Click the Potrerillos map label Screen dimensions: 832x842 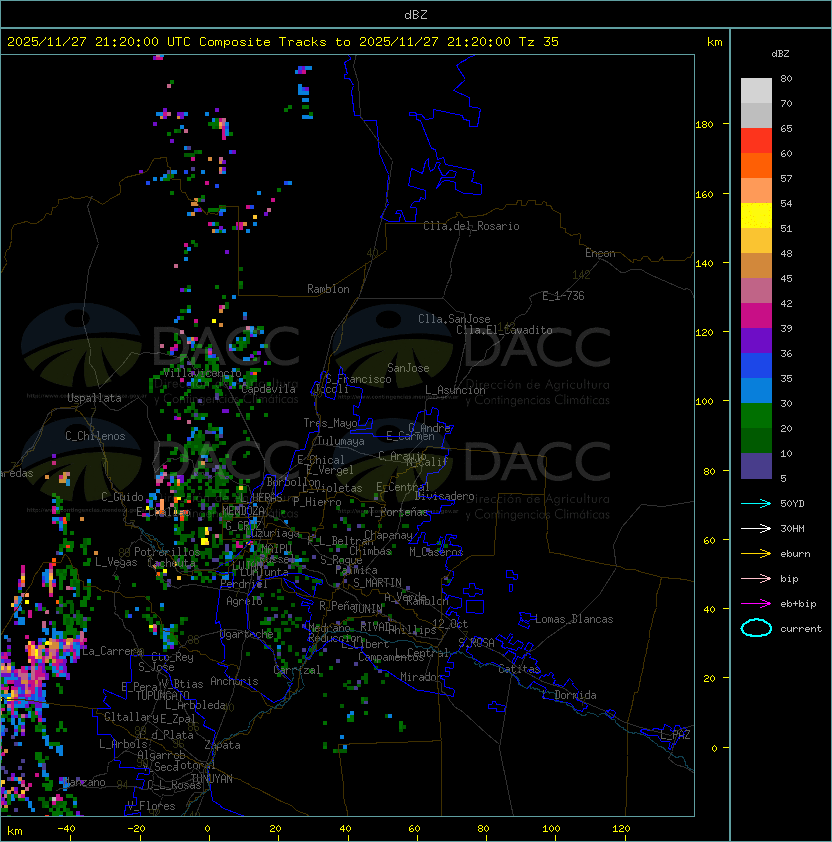[x=167, y=552]
